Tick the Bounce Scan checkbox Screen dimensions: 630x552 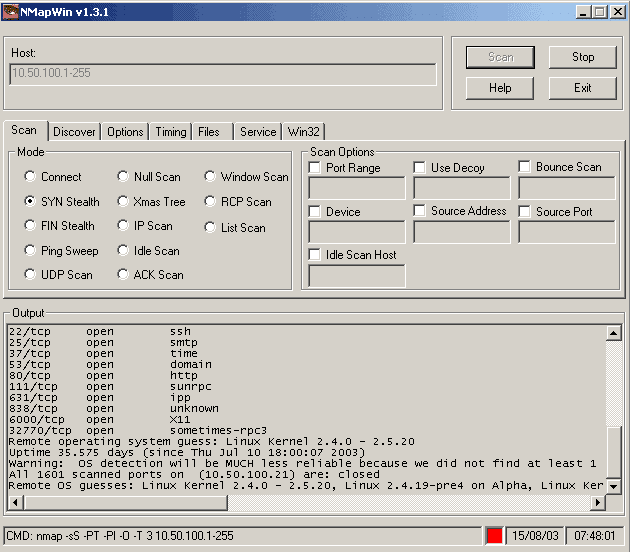pyautogui.click(x=524, y=167)
